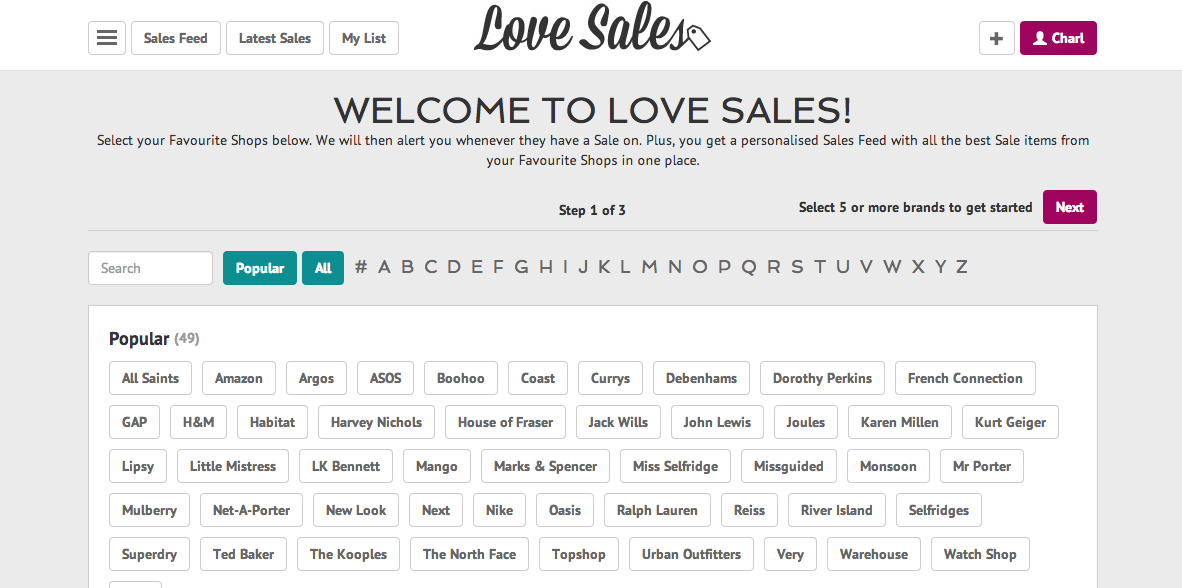The width and height of the screenshot is (1182, 588).
Task: Pick Marks & Spencer brand
Action: click(x=545, y=466)
